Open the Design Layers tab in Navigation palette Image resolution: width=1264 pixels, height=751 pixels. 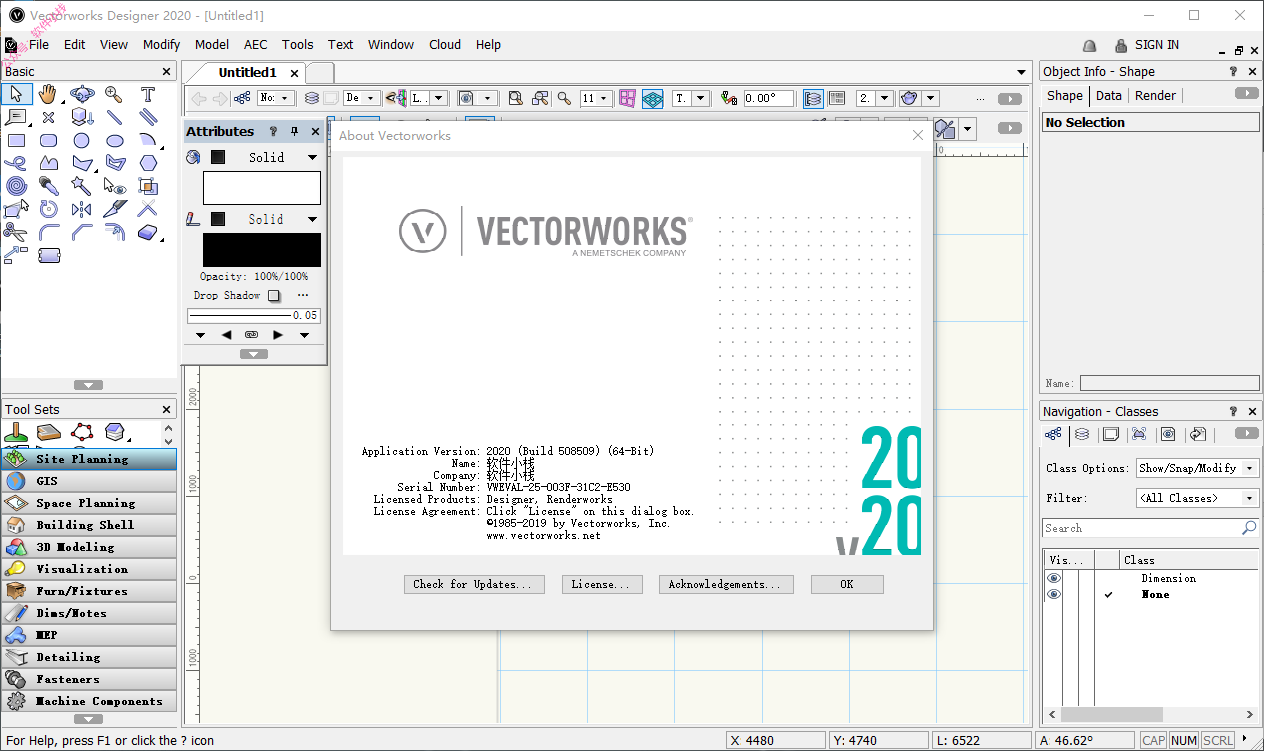point(1082,434)
